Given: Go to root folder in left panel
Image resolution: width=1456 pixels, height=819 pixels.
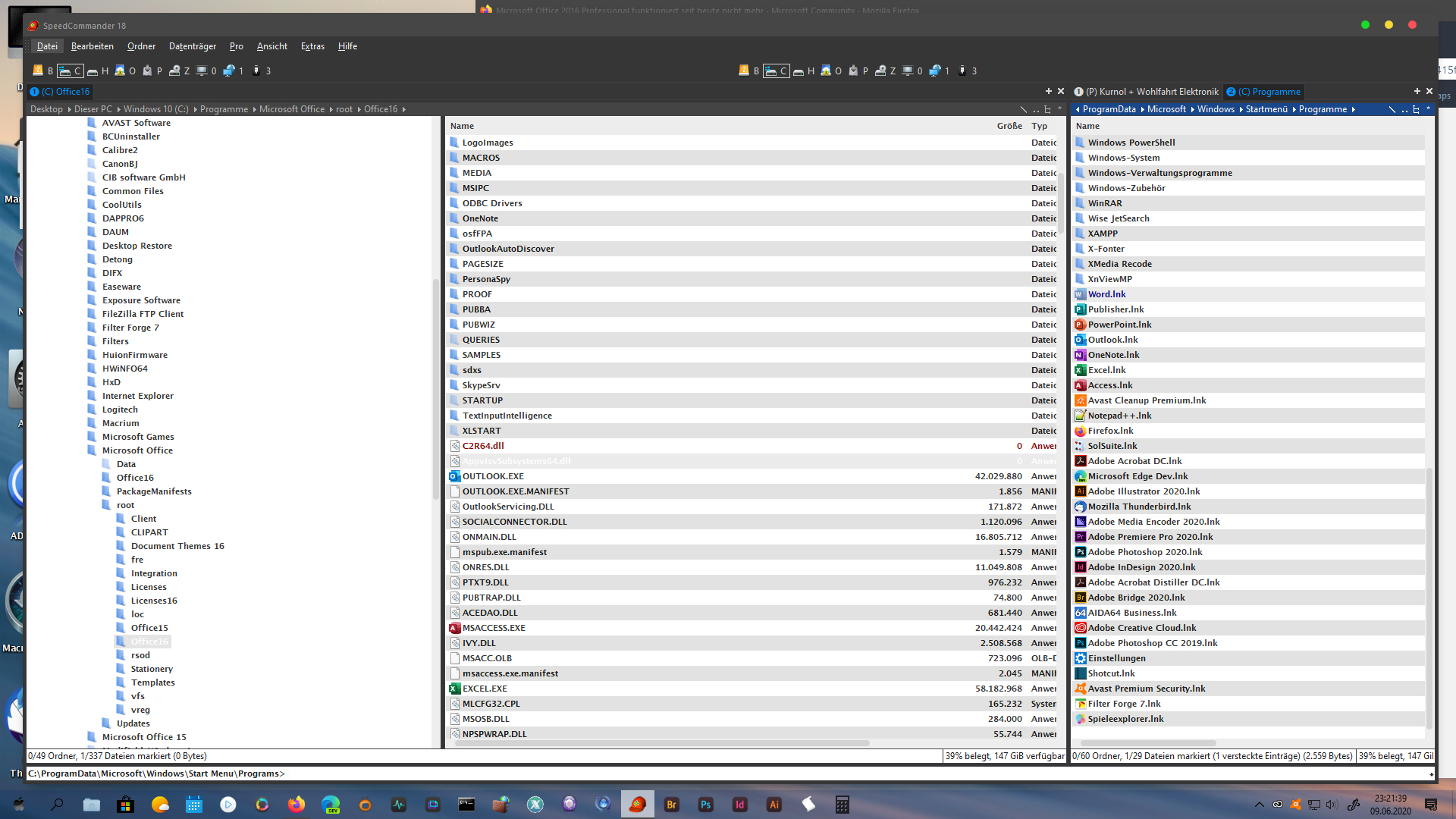Looking at the screenshot, I should click(x=1023, y=109).
